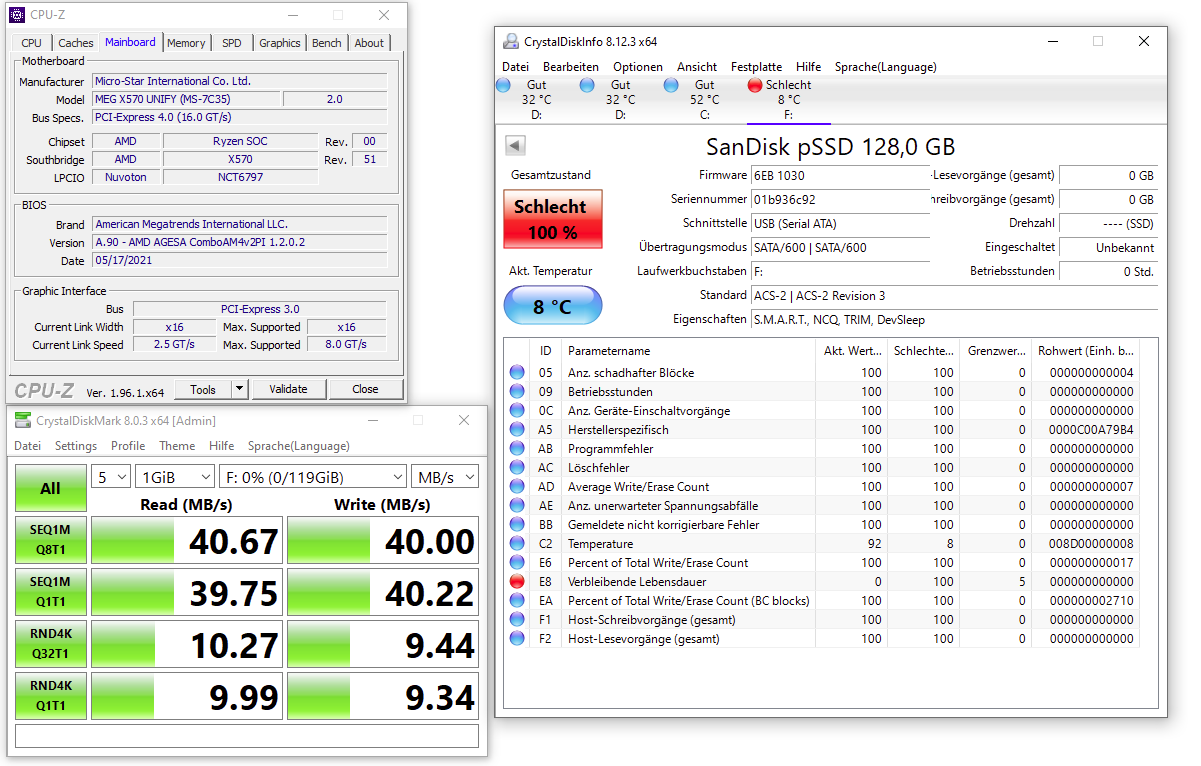Open Sprache(Language) menu in CrystalDiskInfo
This screenshot has width=1201, height=766.
point(886,67)
